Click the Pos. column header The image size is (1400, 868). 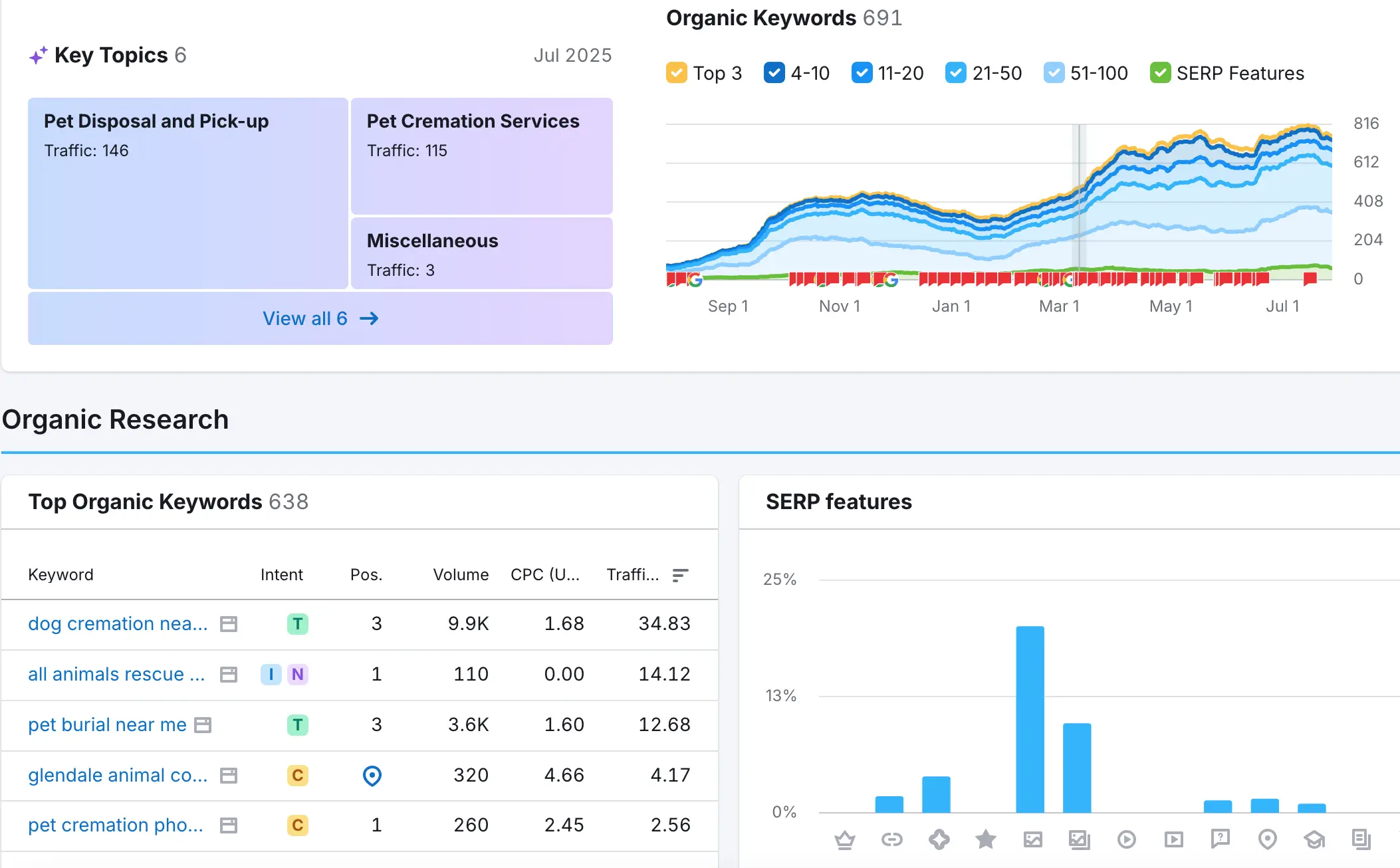tap(366, 575)
